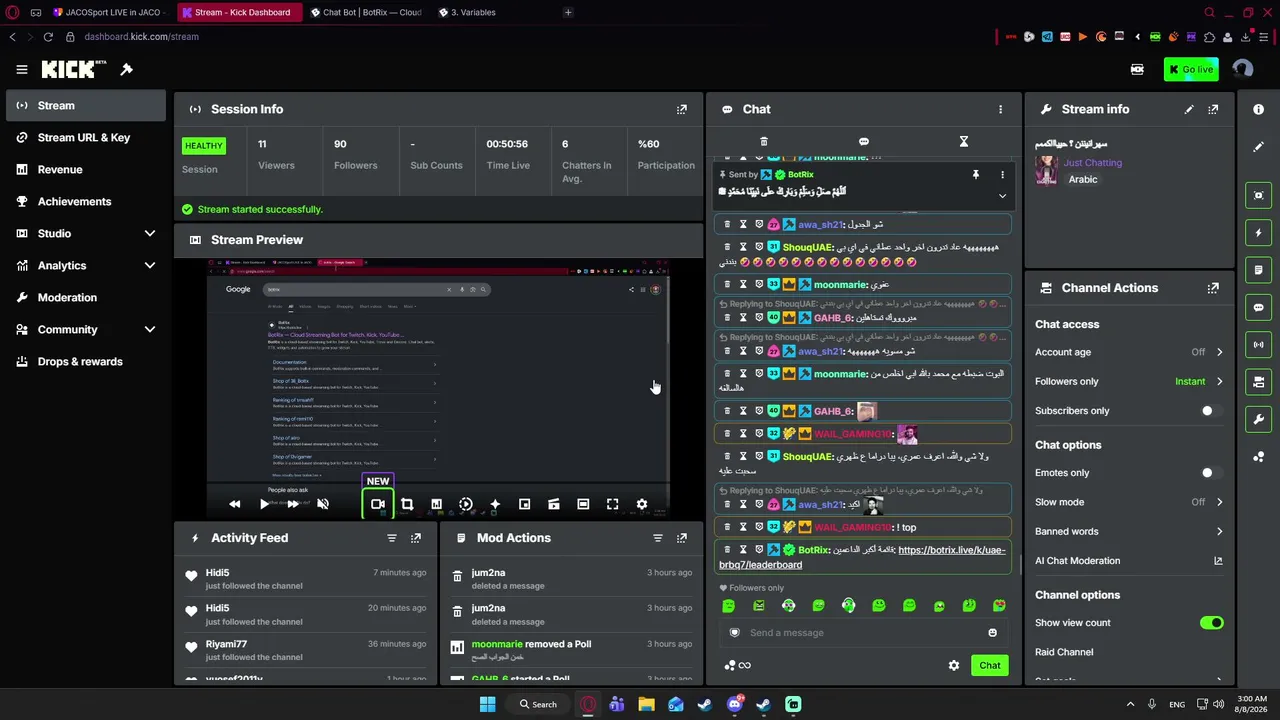Open AI Chat Moderation external link
The width and height of the screenshot is (1280, 720).
click(x=1218, y=561)
